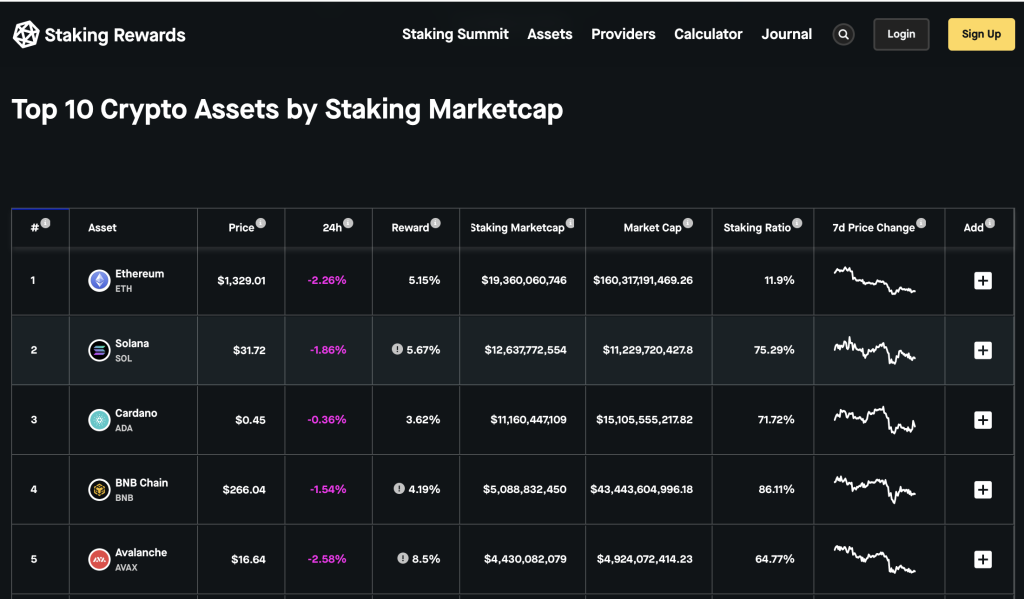This screenshot has height=599, width=1024.
Task: Open the Avalanche asset link
Action: point(141,553)
